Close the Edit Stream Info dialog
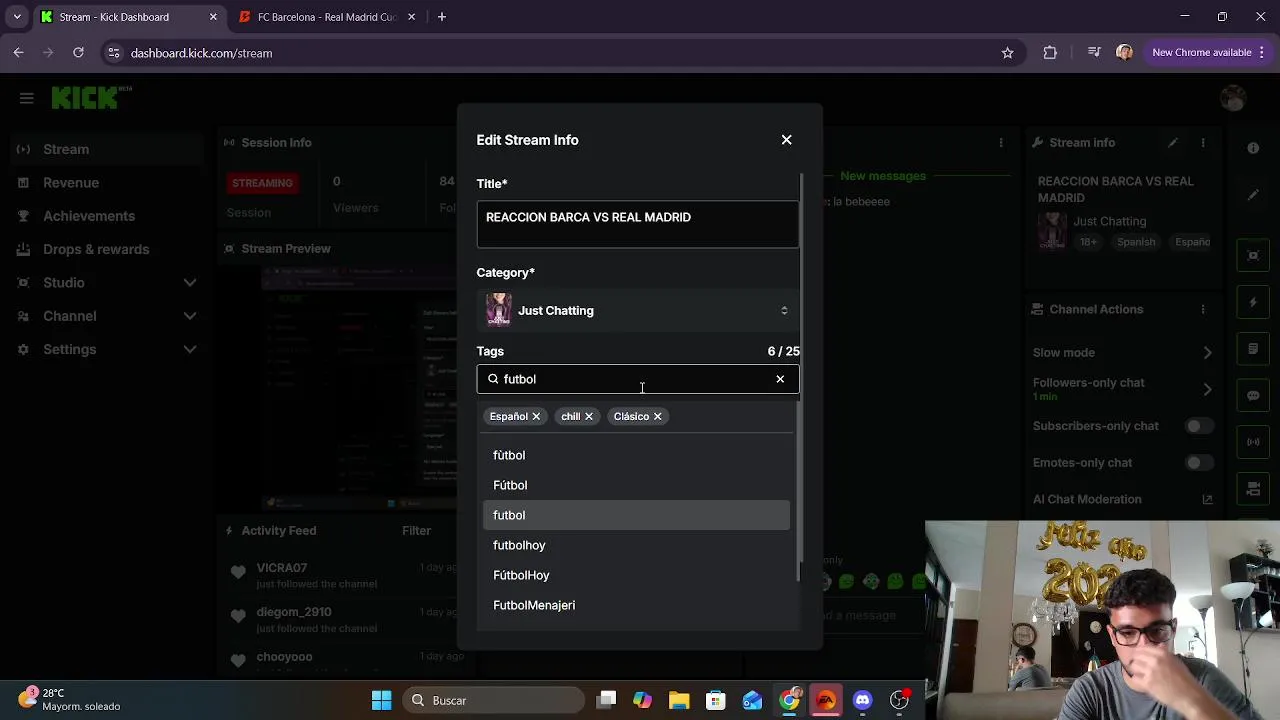The height and width of the screenshot is (720, 1280). coord(786,140)
